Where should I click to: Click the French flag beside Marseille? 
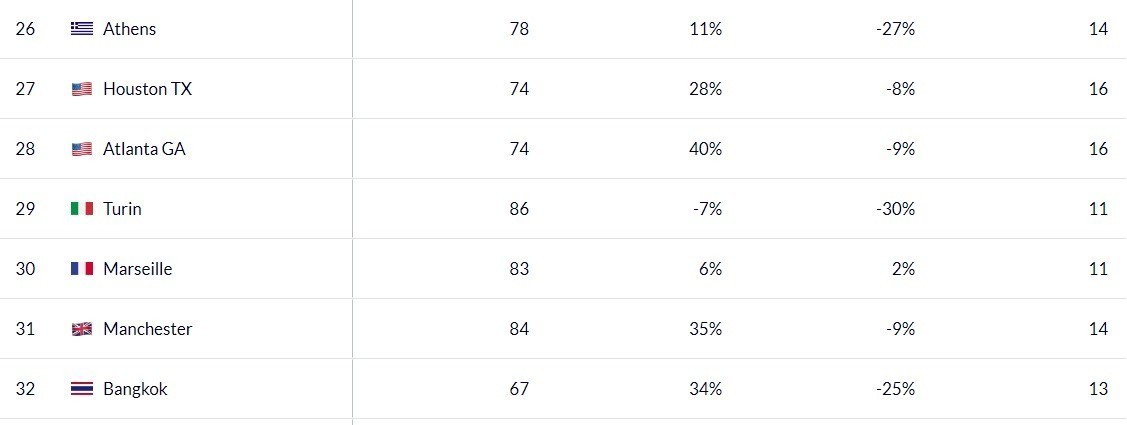point(82,269)
